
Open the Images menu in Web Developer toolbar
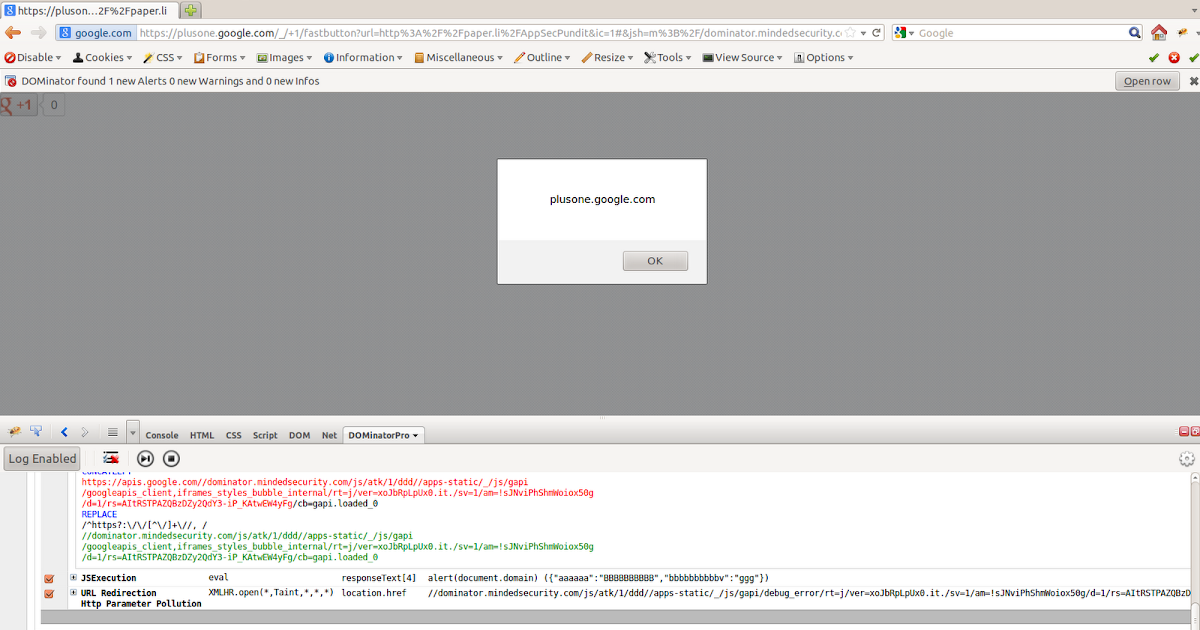(285, 58)
